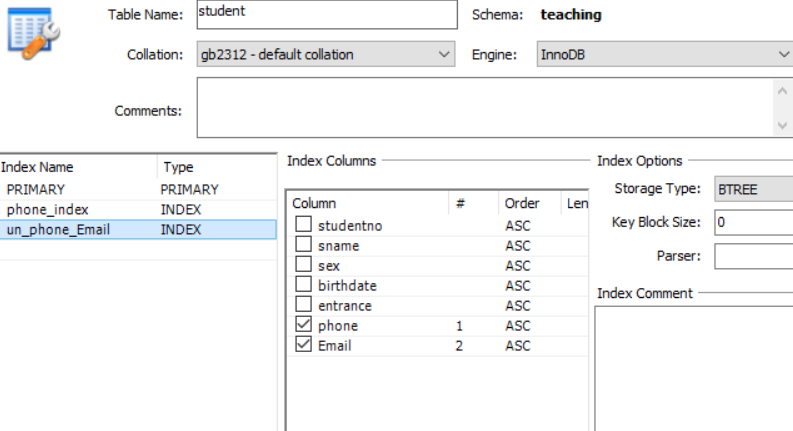Enable the sname index column checkbox

(304, 246)
